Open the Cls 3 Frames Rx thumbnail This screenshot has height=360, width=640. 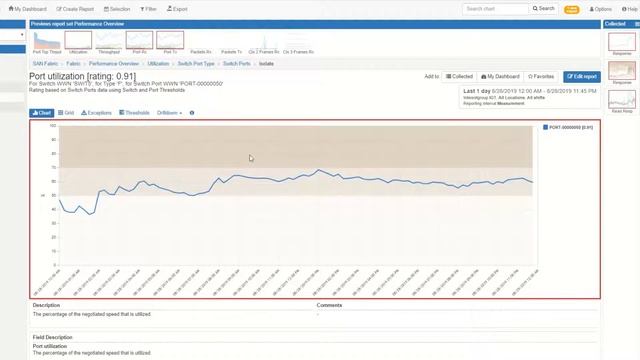298,42
